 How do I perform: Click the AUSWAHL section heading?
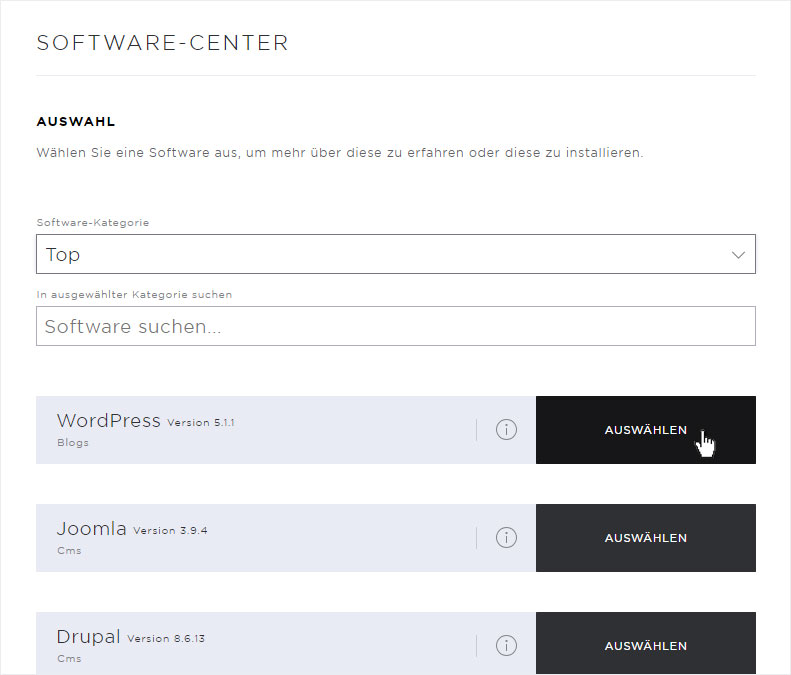pos(76,122)
